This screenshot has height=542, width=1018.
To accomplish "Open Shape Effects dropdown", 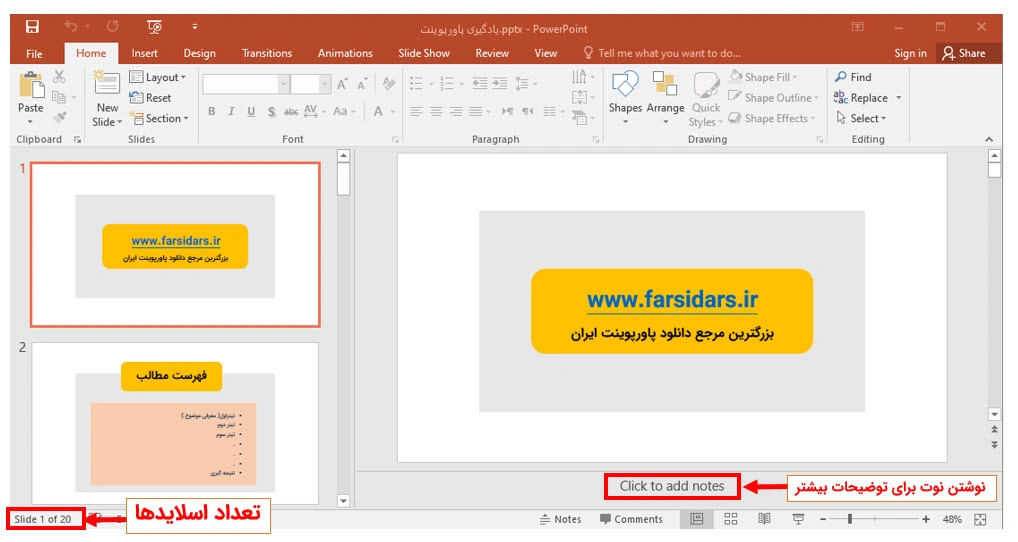I will click(x=771, y=118).
